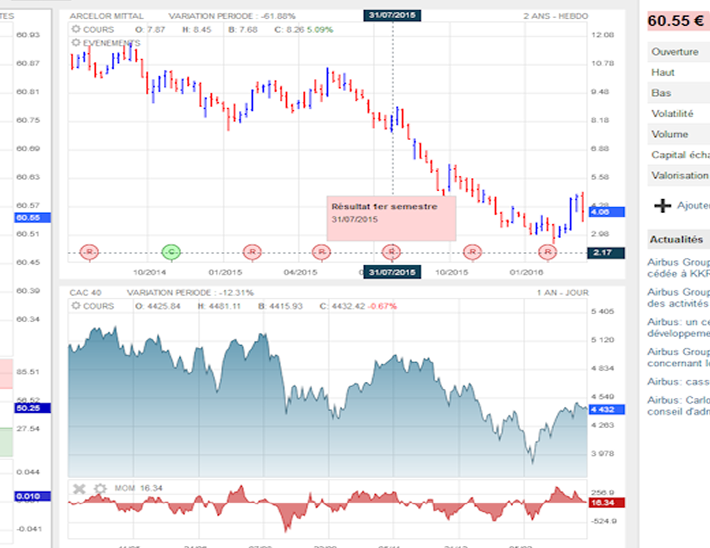Screen dimensions: 710x548
Task: Click the 04/2015 date axis label
Action: [x=300, y=273]
